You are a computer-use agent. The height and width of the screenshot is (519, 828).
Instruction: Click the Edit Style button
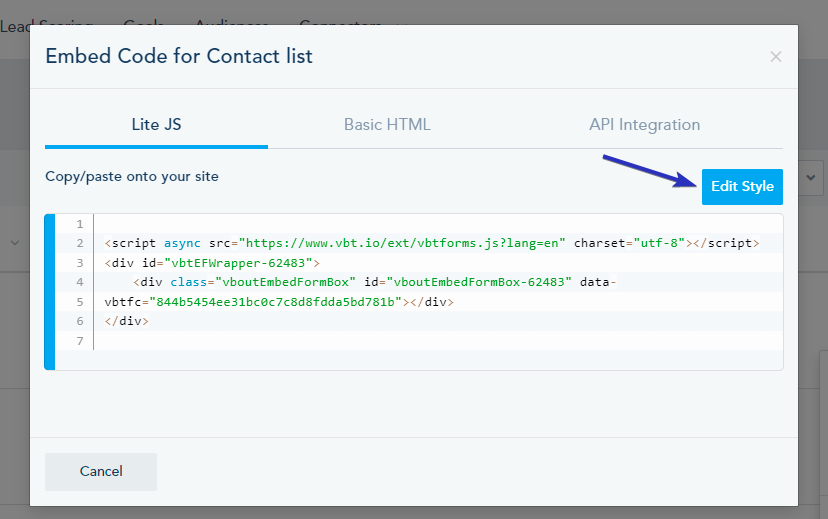742,186
